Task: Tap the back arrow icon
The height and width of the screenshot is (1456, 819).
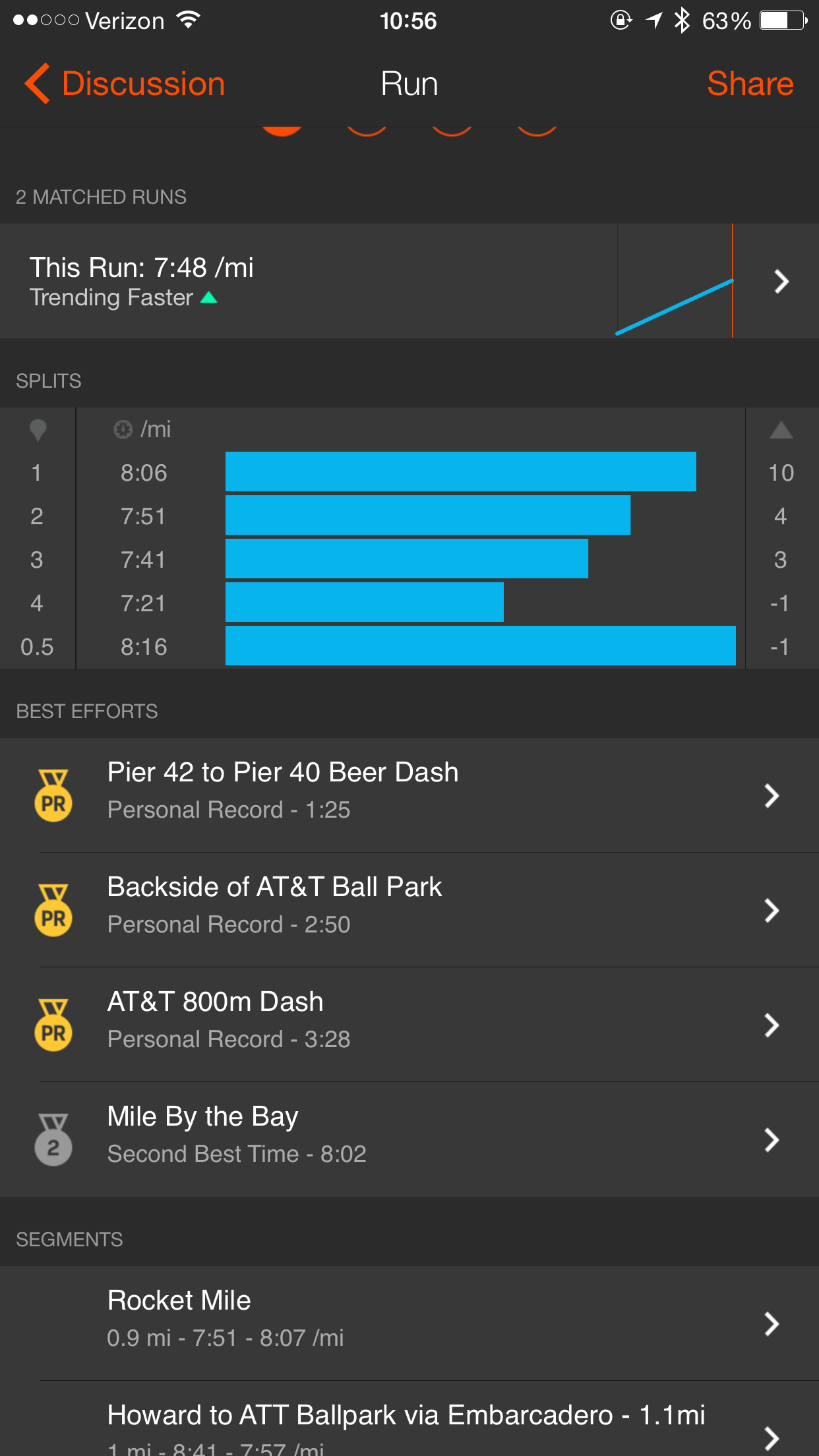Action: 38,84
